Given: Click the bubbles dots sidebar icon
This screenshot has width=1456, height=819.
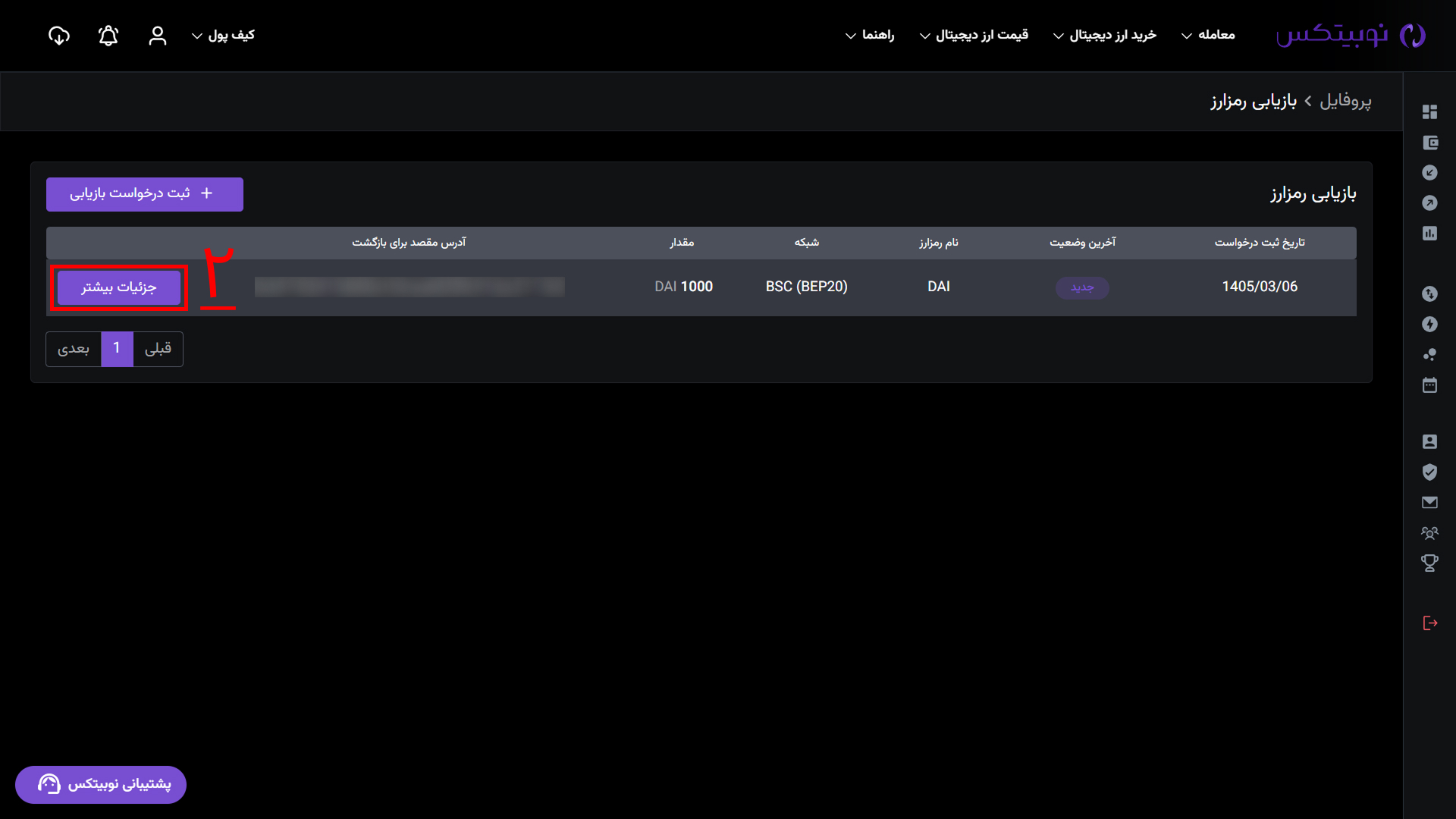Looking at the screenshot, I should click(x=1429, y=354).
